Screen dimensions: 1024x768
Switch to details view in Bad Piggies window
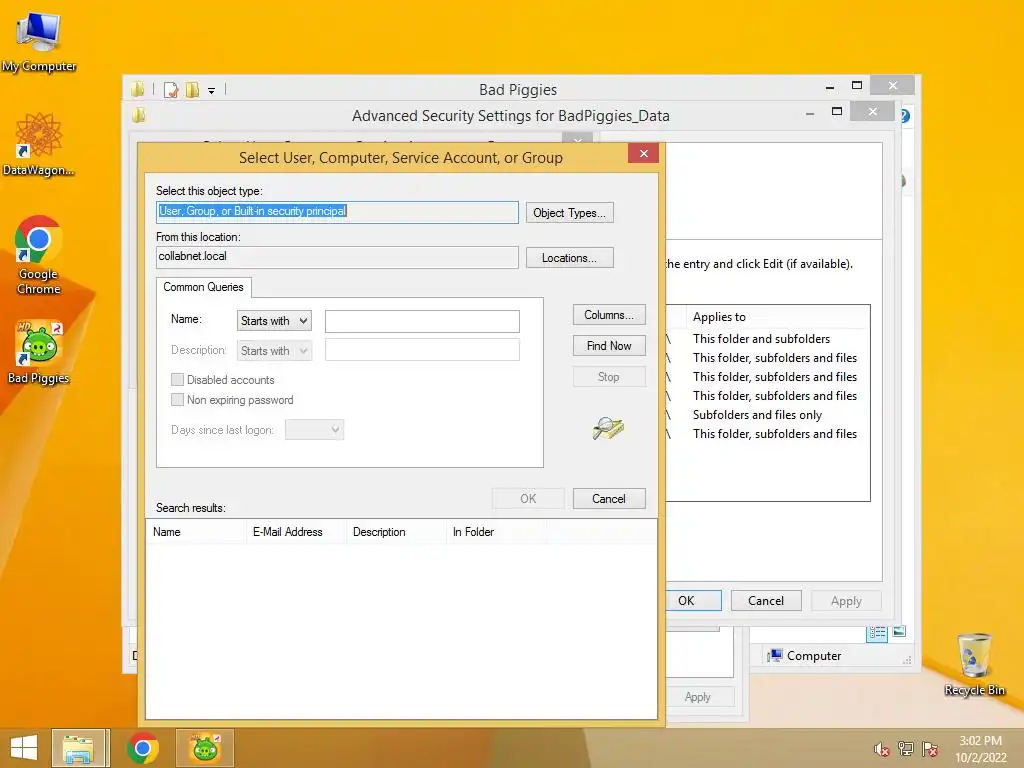pos(877,632)
